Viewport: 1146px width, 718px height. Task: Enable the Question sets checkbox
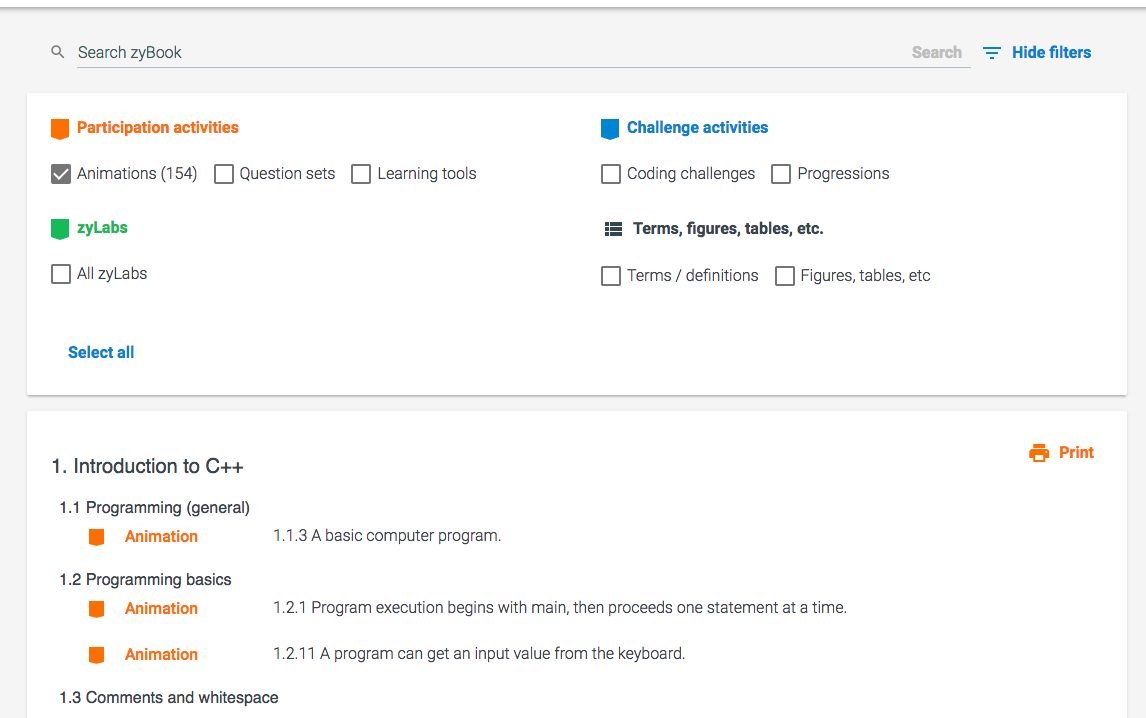click(224, 174)
